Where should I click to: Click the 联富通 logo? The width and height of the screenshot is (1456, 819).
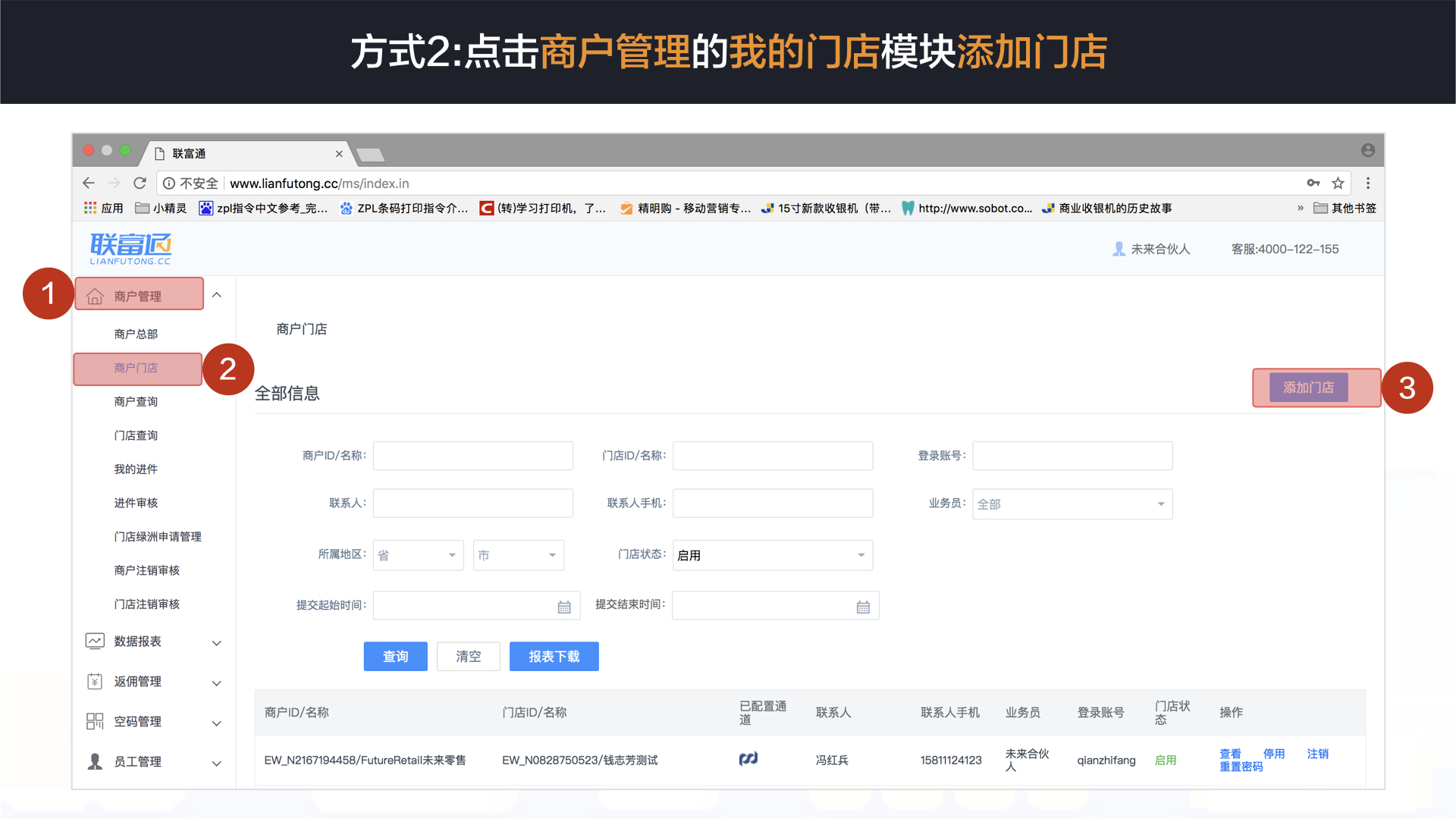coord(130,249)
